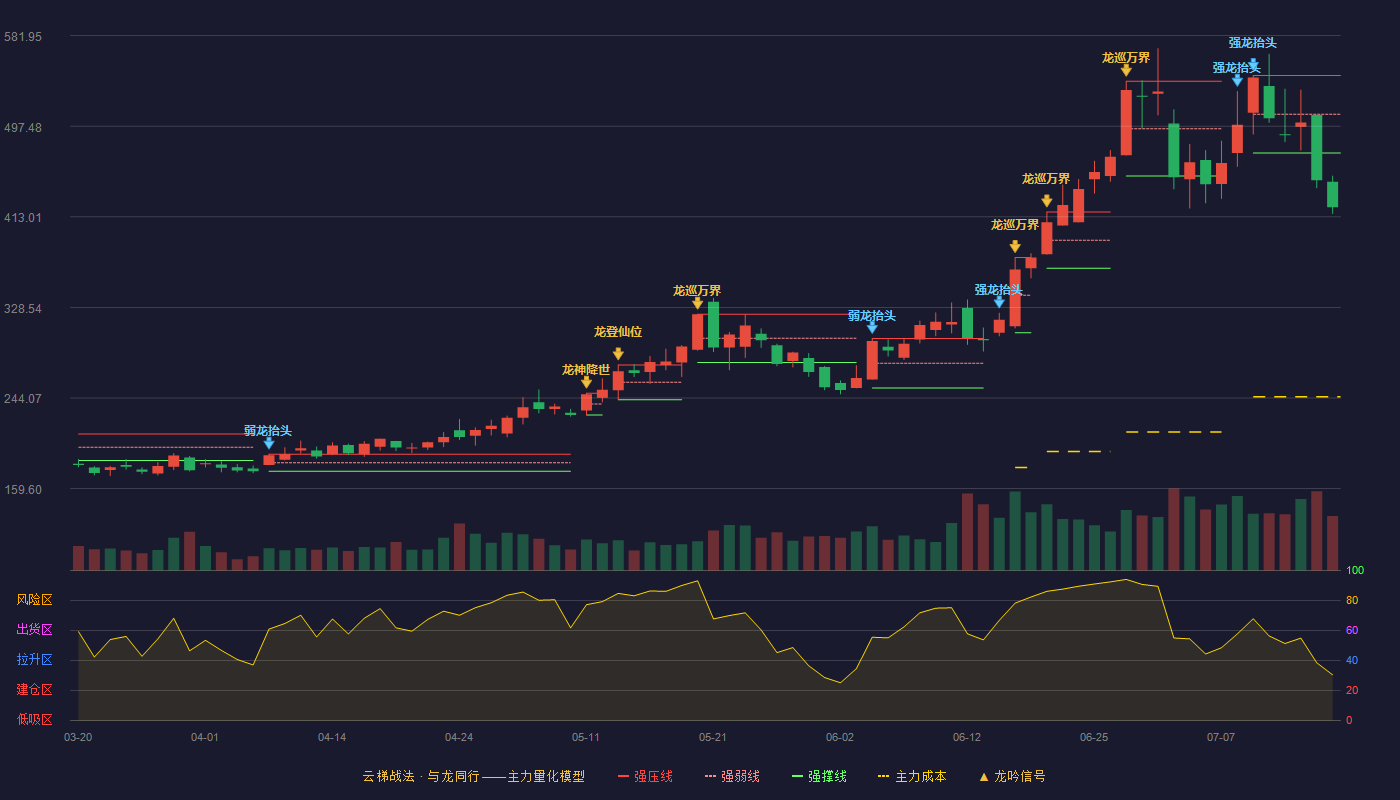
Task: Click the 风险区 zone label
Action: [35, 600]
